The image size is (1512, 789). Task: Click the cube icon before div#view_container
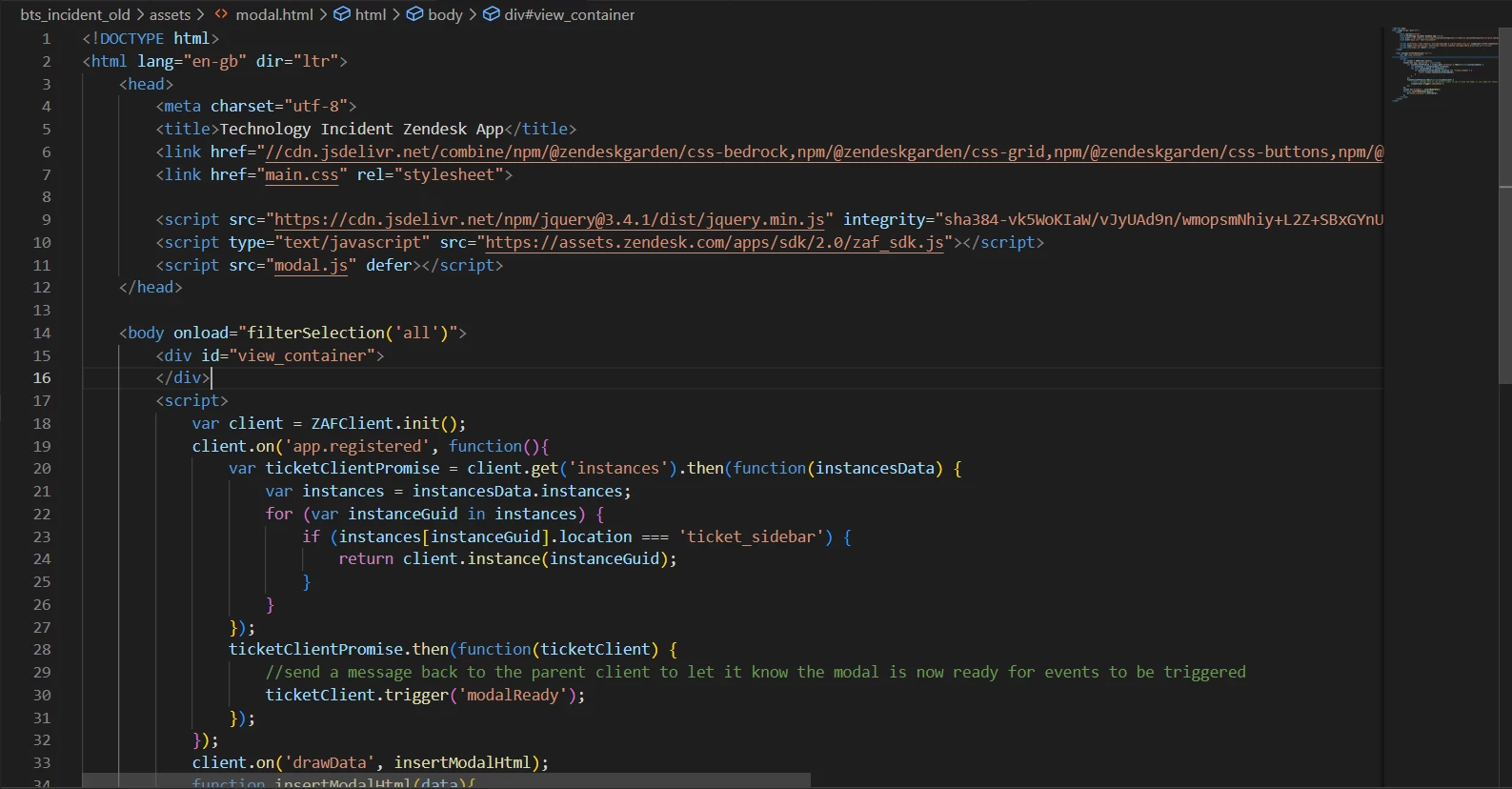(x=492, y=14)
